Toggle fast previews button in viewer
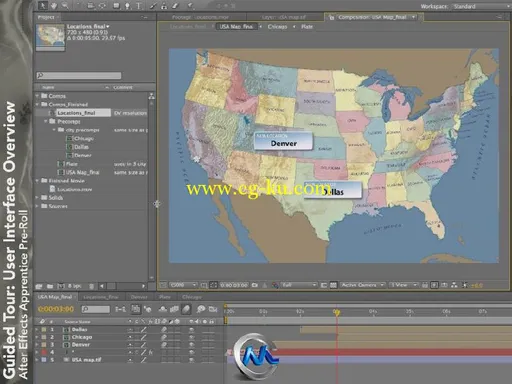This screenshot has height=384, width=512. (x=434, y=285)
